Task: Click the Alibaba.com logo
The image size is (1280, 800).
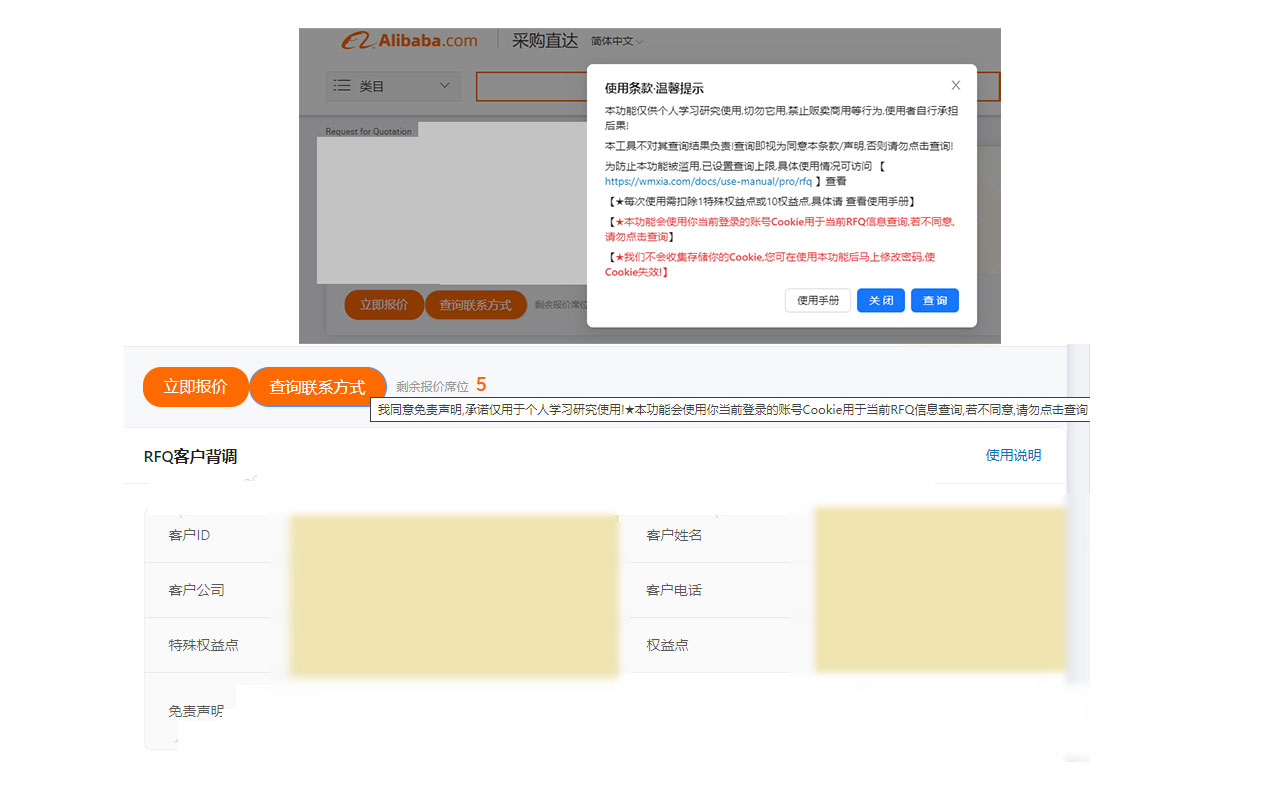Action: pos(408,41)
